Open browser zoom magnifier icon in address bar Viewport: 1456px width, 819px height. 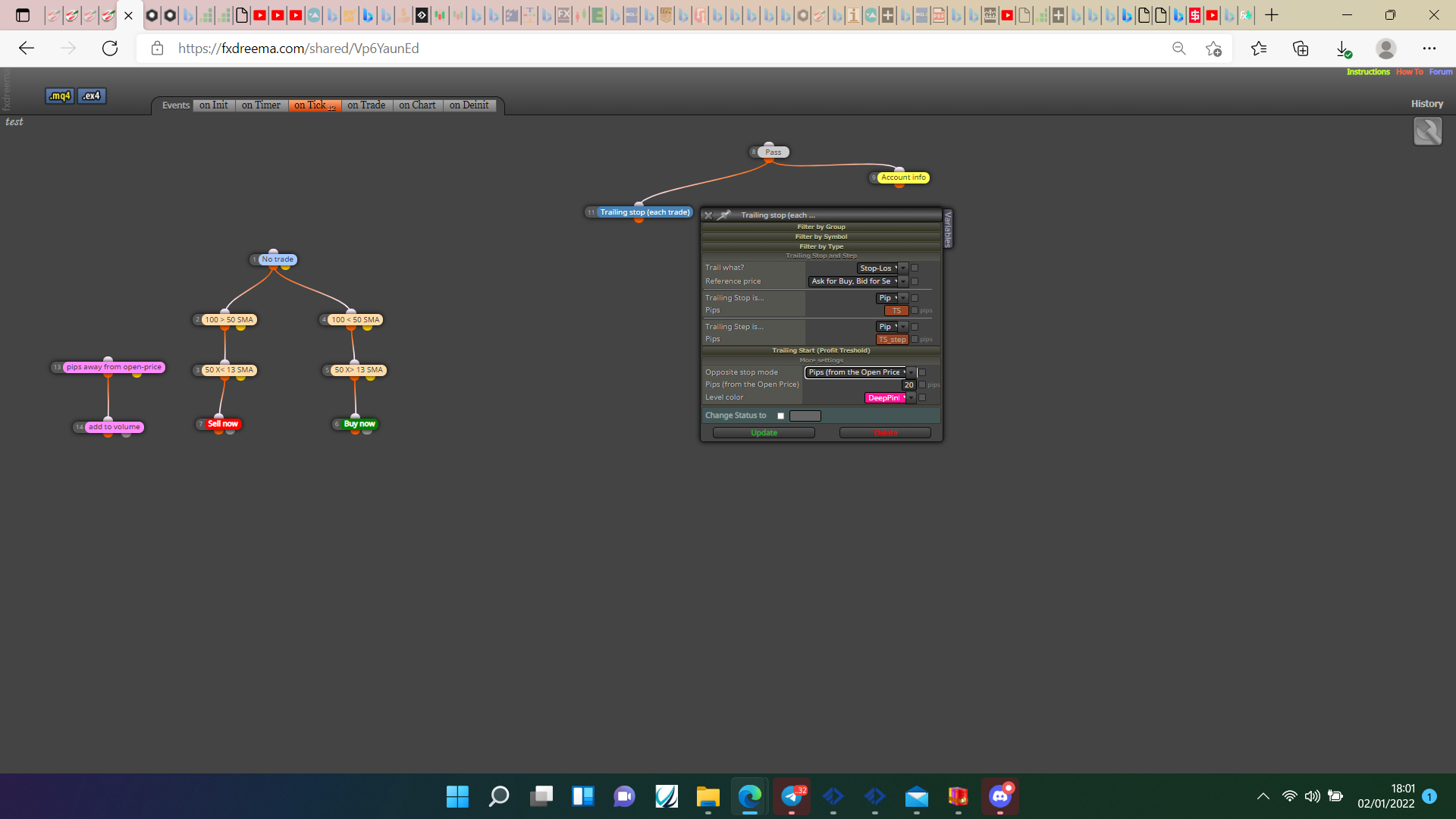pyautogui.click(x=1179, y=49)
